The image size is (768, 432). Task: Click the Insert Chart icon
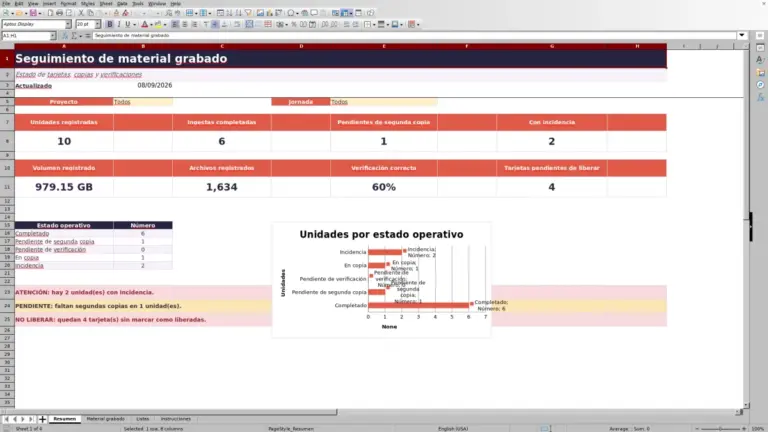[269, 13]
